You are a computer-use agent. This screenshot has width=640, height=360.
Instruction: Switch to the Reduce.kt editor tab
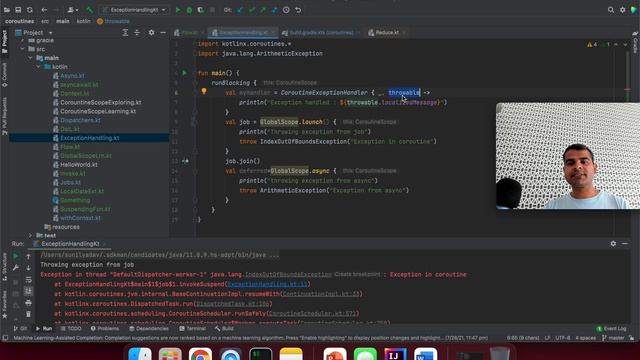coord(387,33)
